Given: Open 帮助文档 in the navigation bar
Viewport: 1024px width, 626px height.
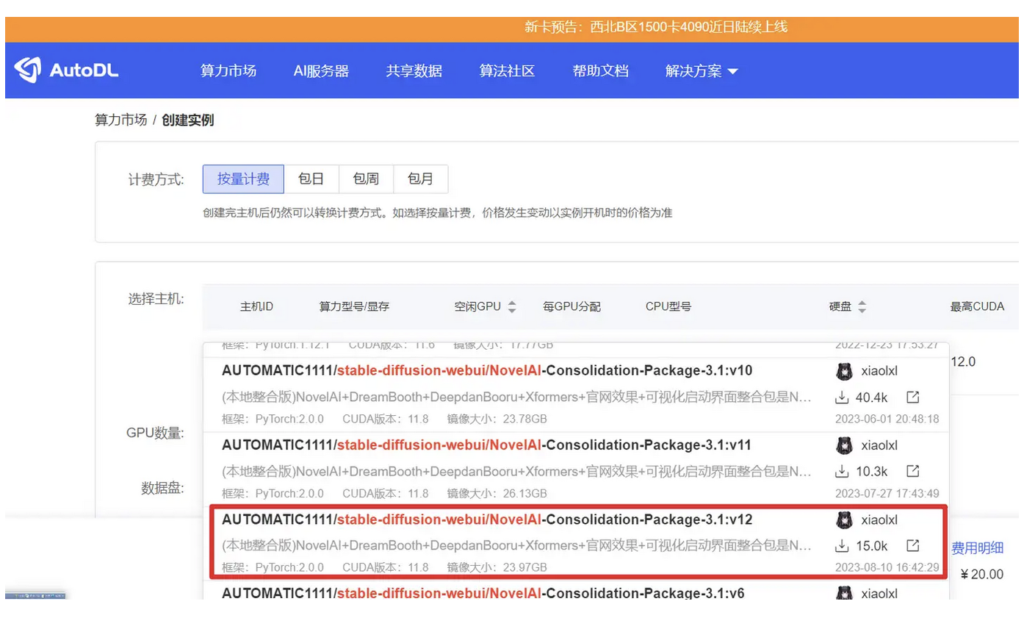Looking at the screenshot, I should [600, 71].
